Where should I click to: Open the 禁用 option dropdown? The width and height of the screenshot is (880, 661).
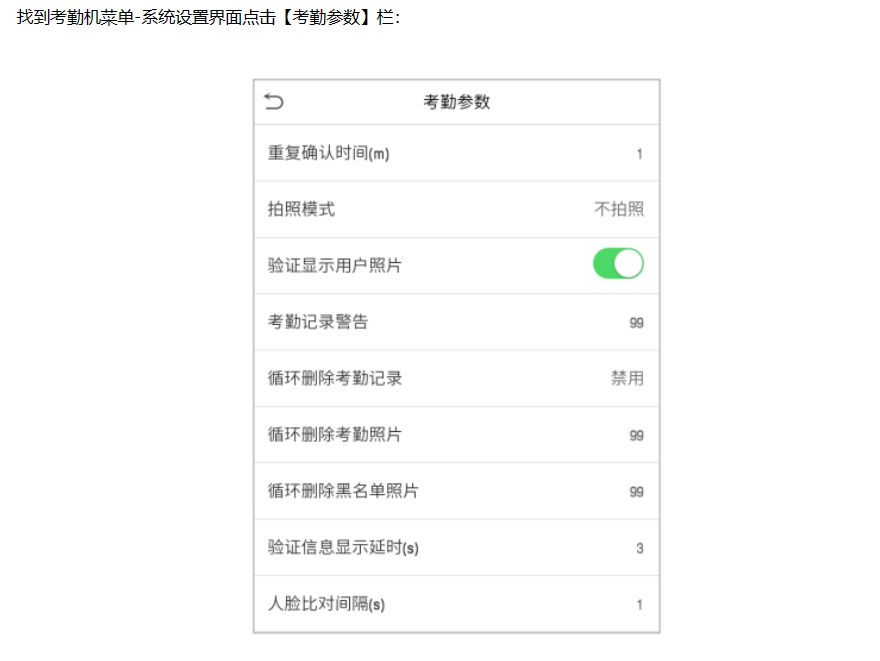627,378
